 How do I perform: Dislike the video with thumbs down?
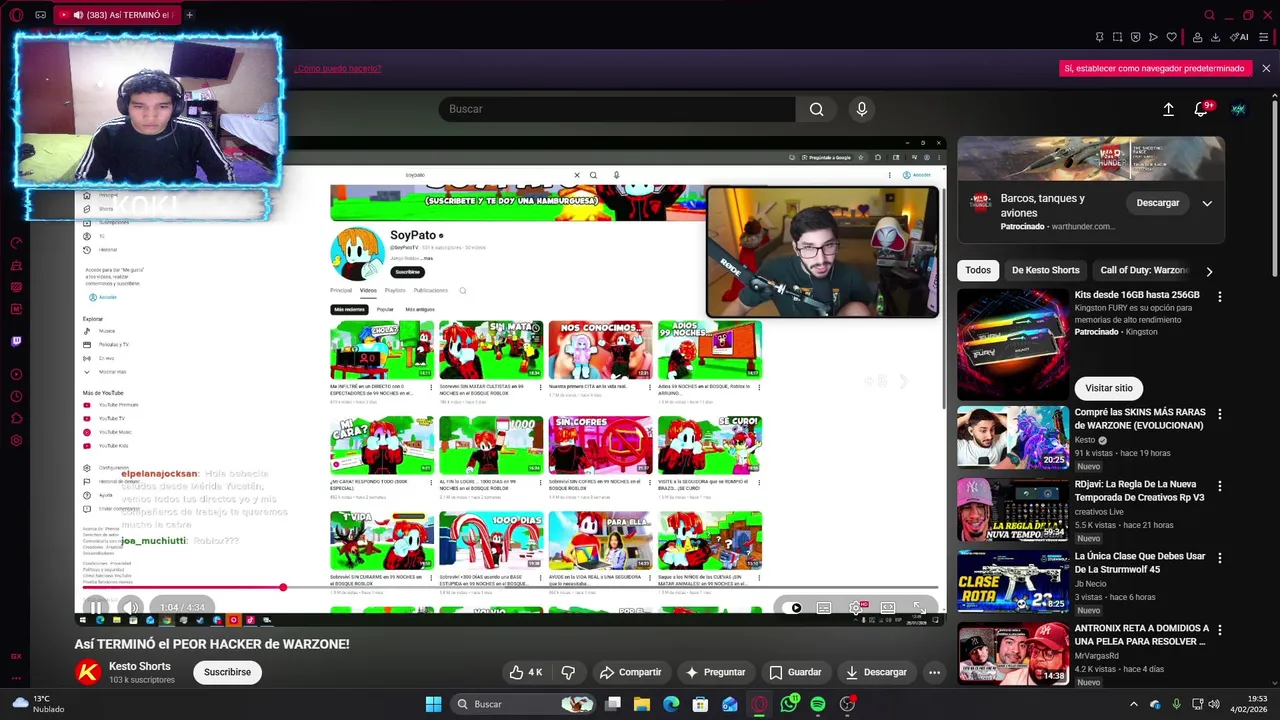click(568, 672)
